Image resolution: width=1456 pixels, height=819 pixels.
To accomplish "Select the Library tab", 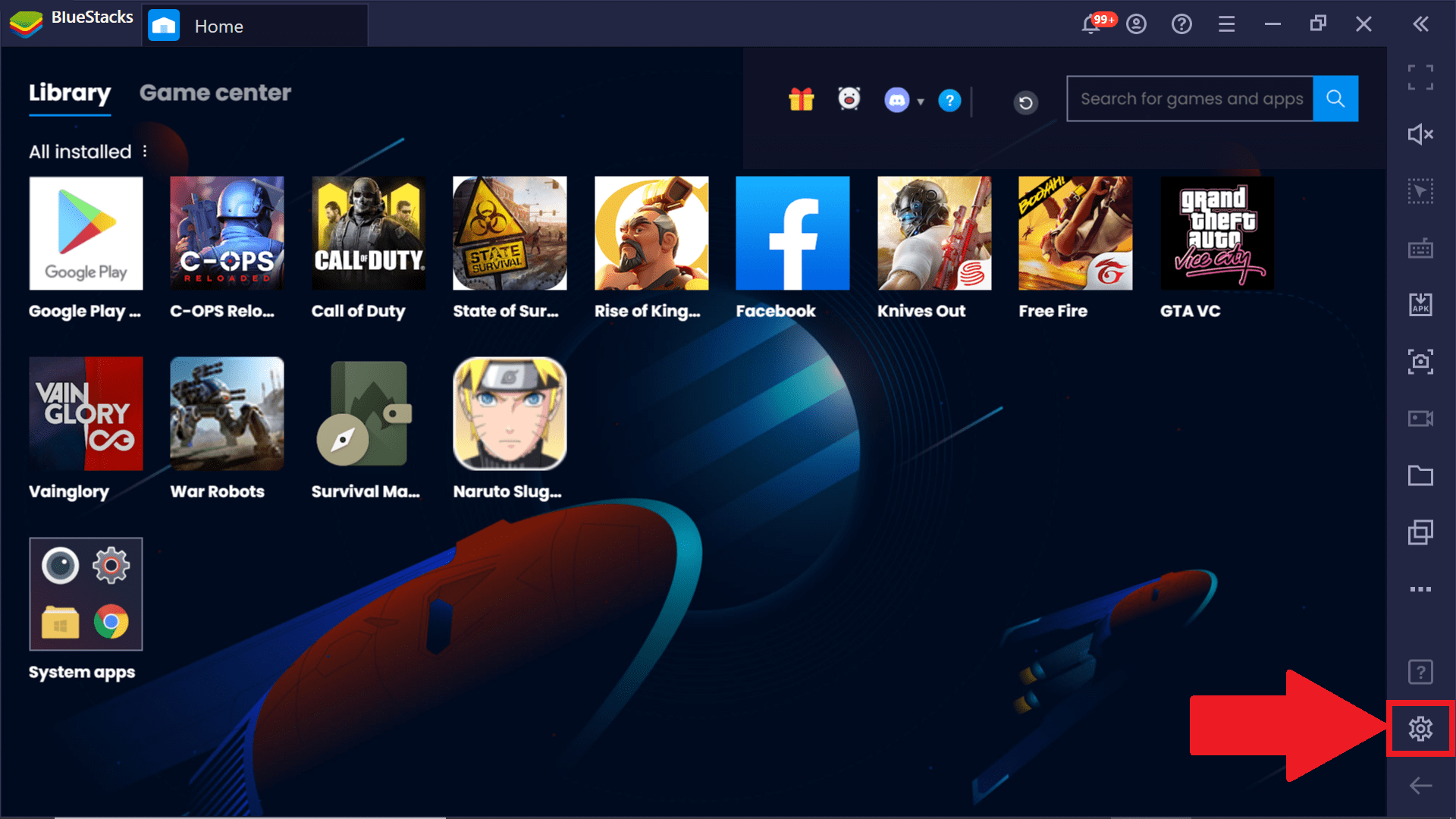I will pos(70,93).
